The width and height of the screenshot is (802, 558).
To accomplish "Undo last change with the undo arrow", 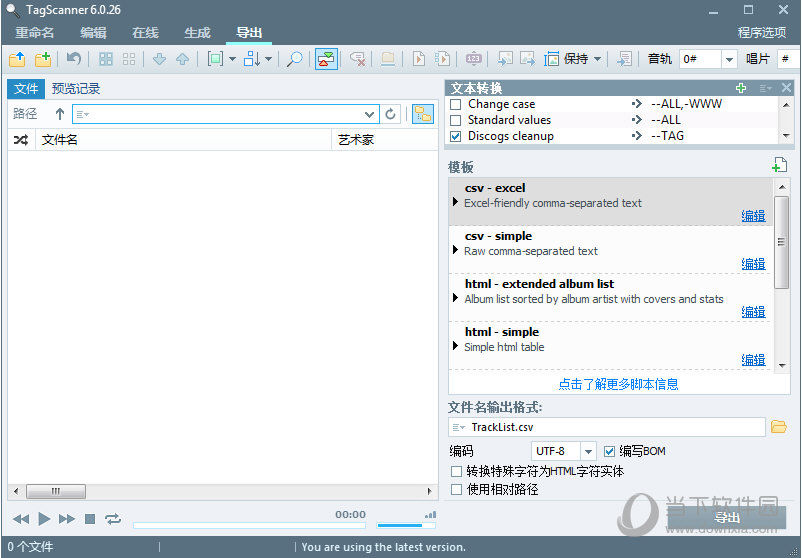I will pos(74,59).
